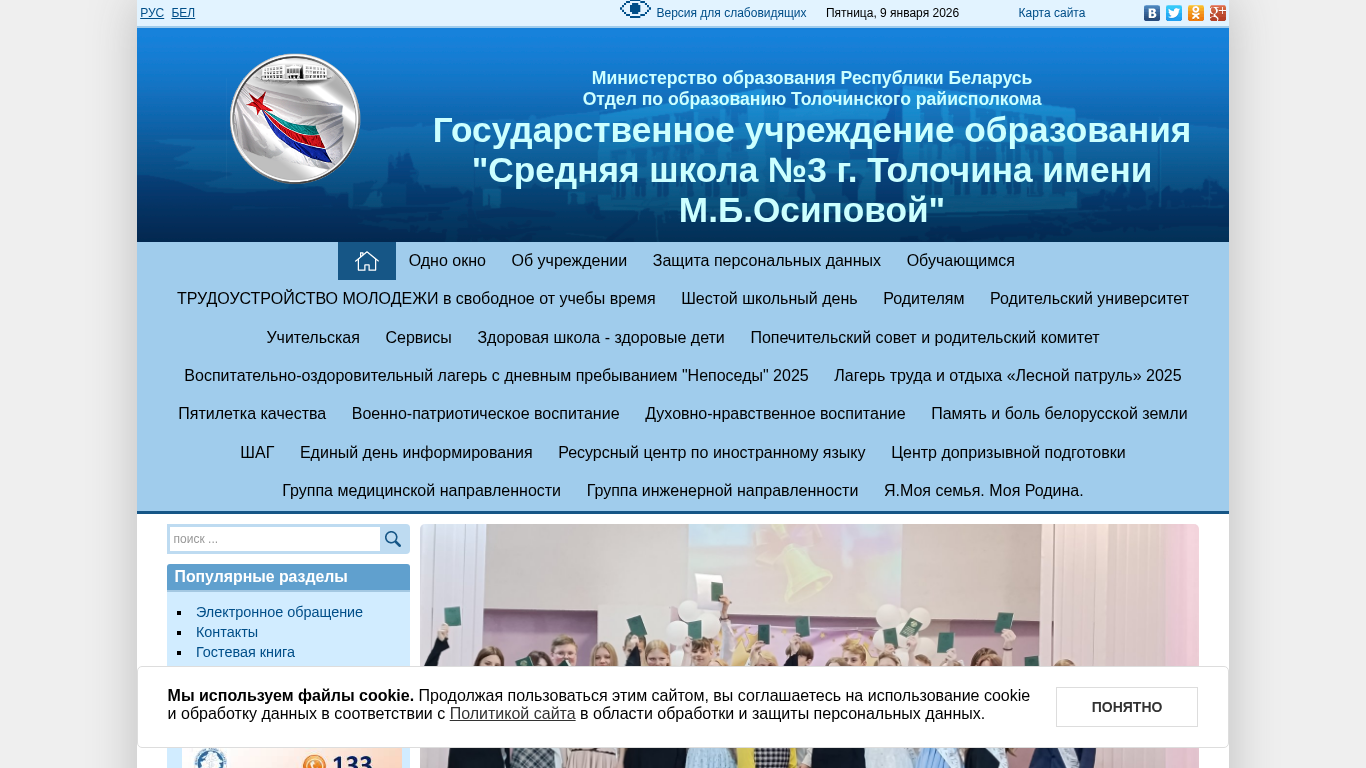
Task: Click the eye icon for visually impaired version
Action: coord(635,10)
